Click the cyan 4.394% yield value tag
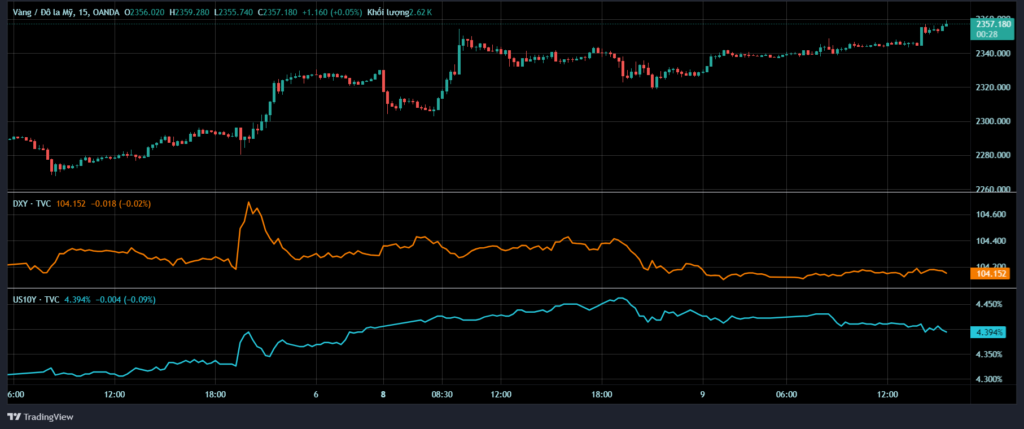This screenshot has width=1024, height=429. click(988, 332)
